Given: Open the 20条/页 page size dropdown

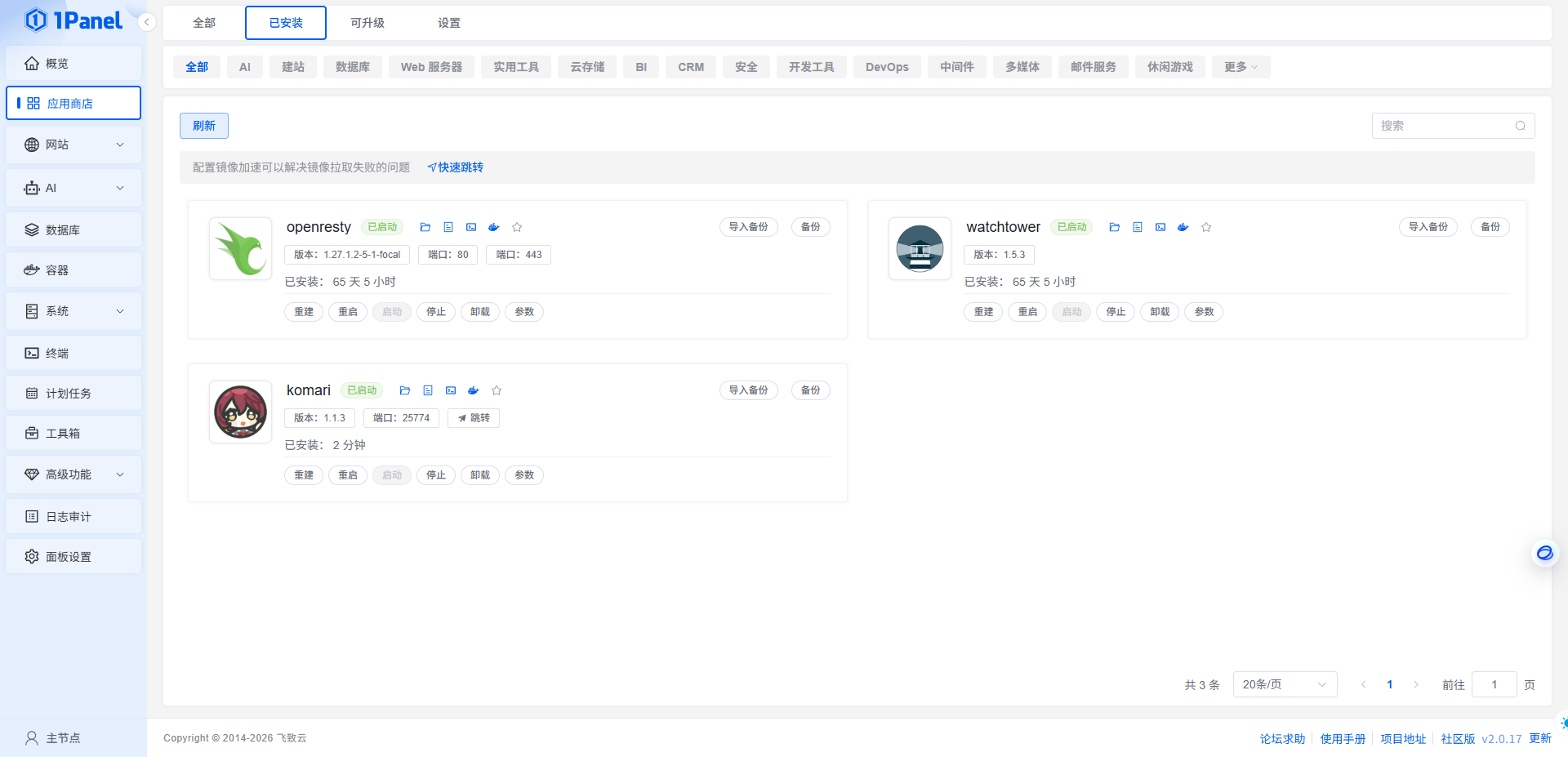Looking at the screenshot, I should [1284, 684].
